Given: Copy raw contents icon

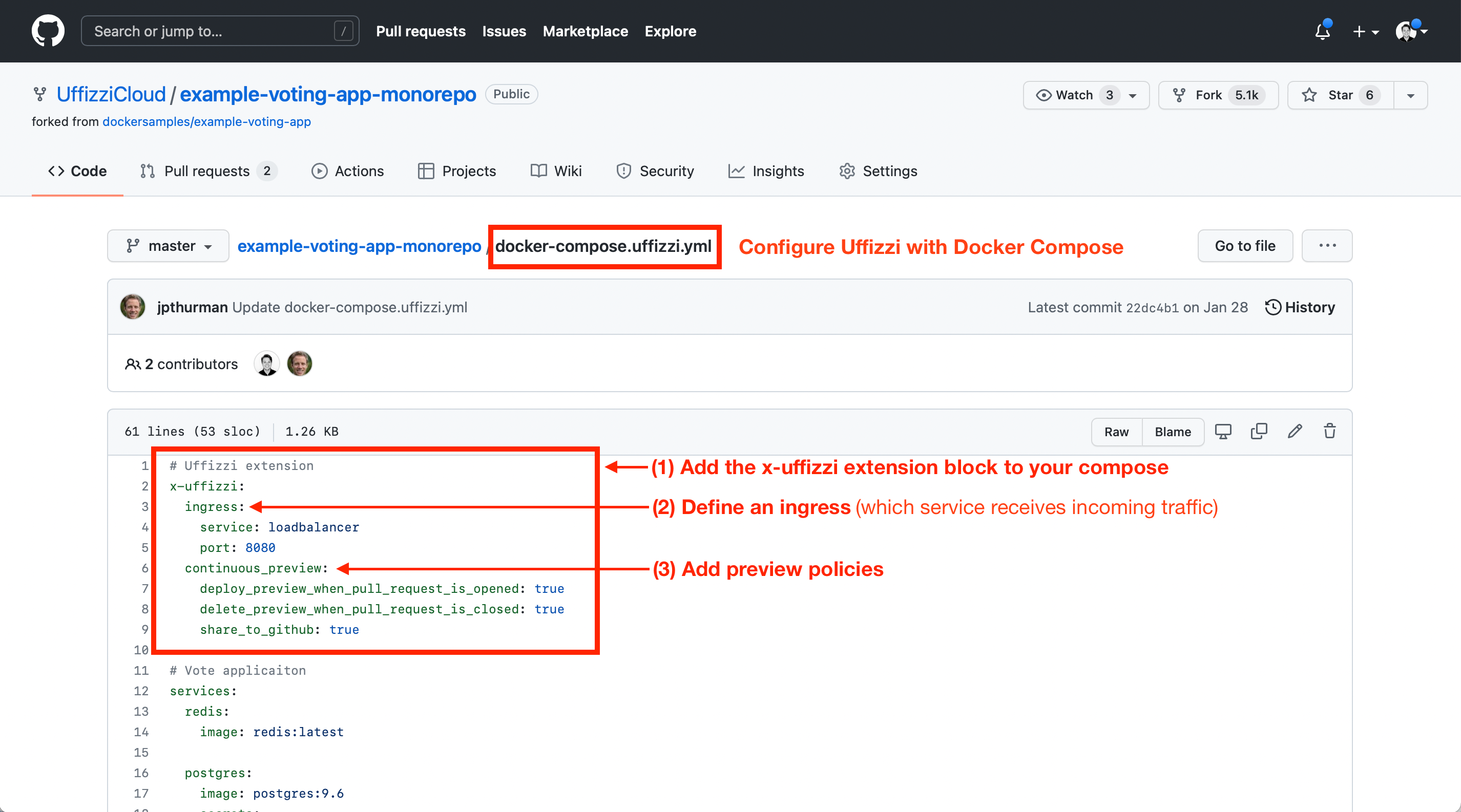Looking at the screenshot, I should (1259, 432).
